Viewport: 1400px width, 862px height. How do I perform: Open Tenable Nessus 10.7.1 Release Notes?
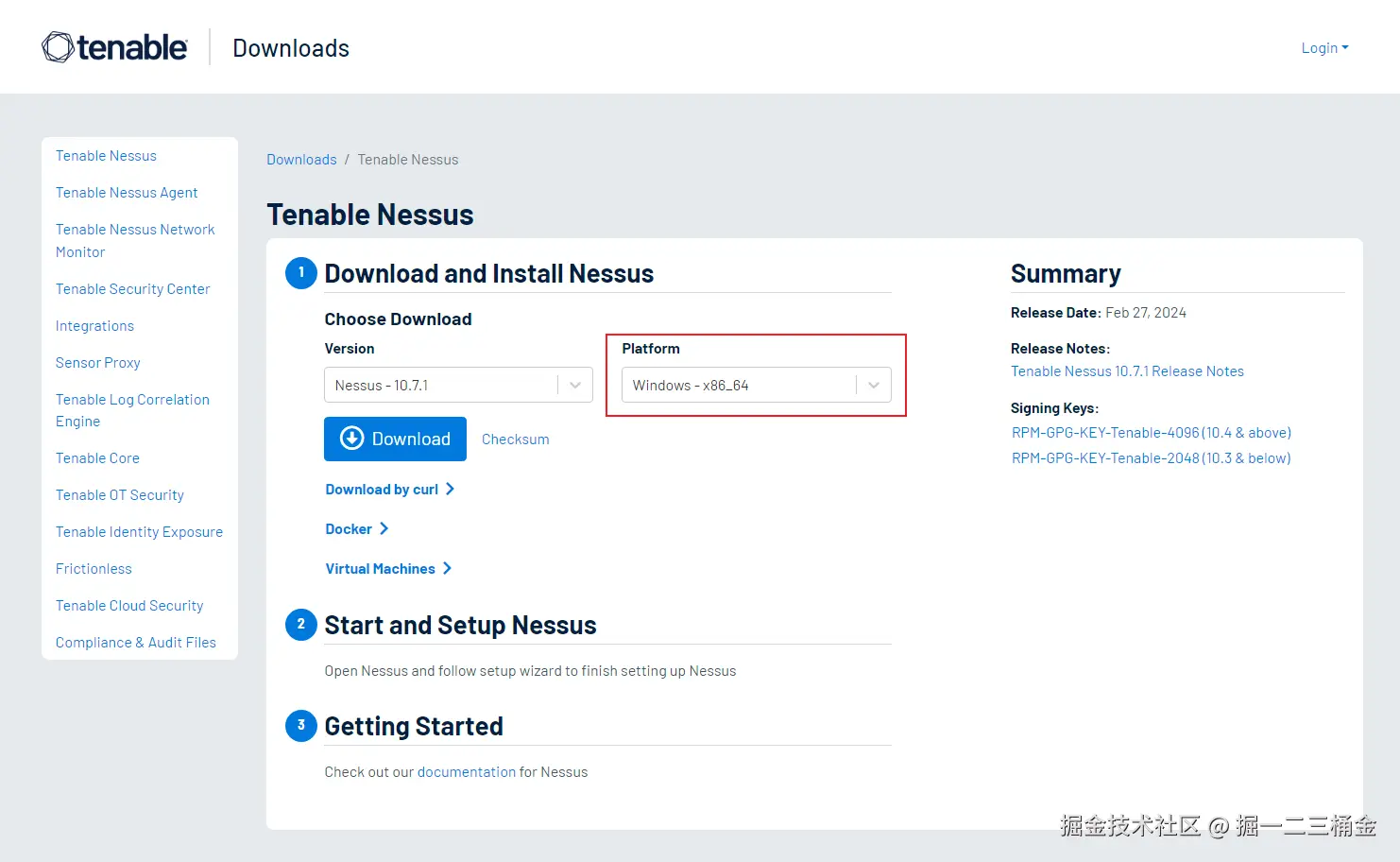(x=1127, y=371)
